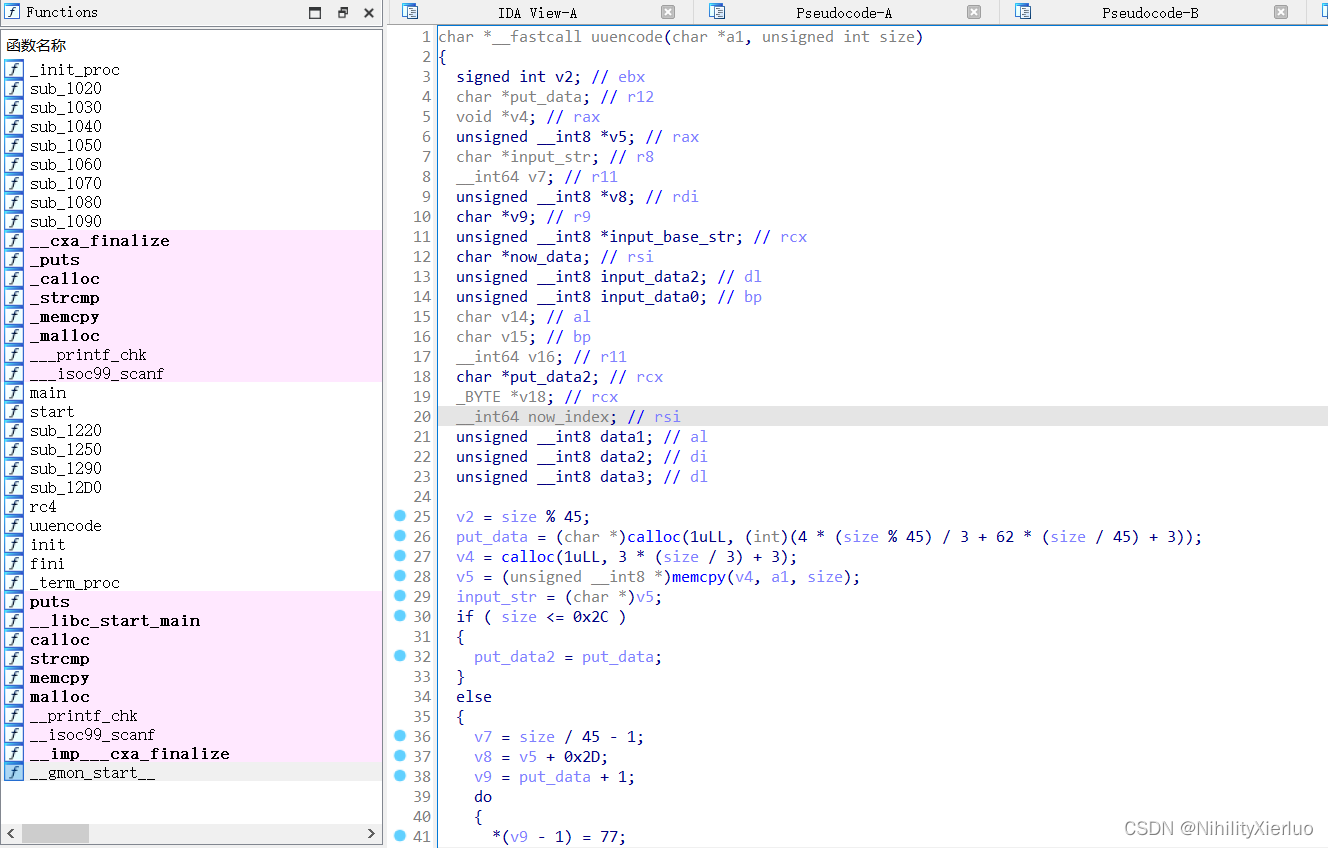The width and height of the screenshot is (1328, 848).
Task: Click the IDA View-A tab icon
Action: pos(410,12)
